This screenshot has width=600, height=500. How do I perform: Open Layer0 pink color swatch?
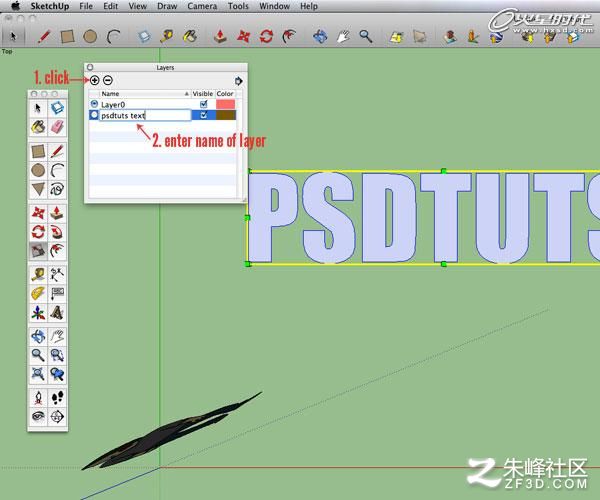[x=225, y=104]
